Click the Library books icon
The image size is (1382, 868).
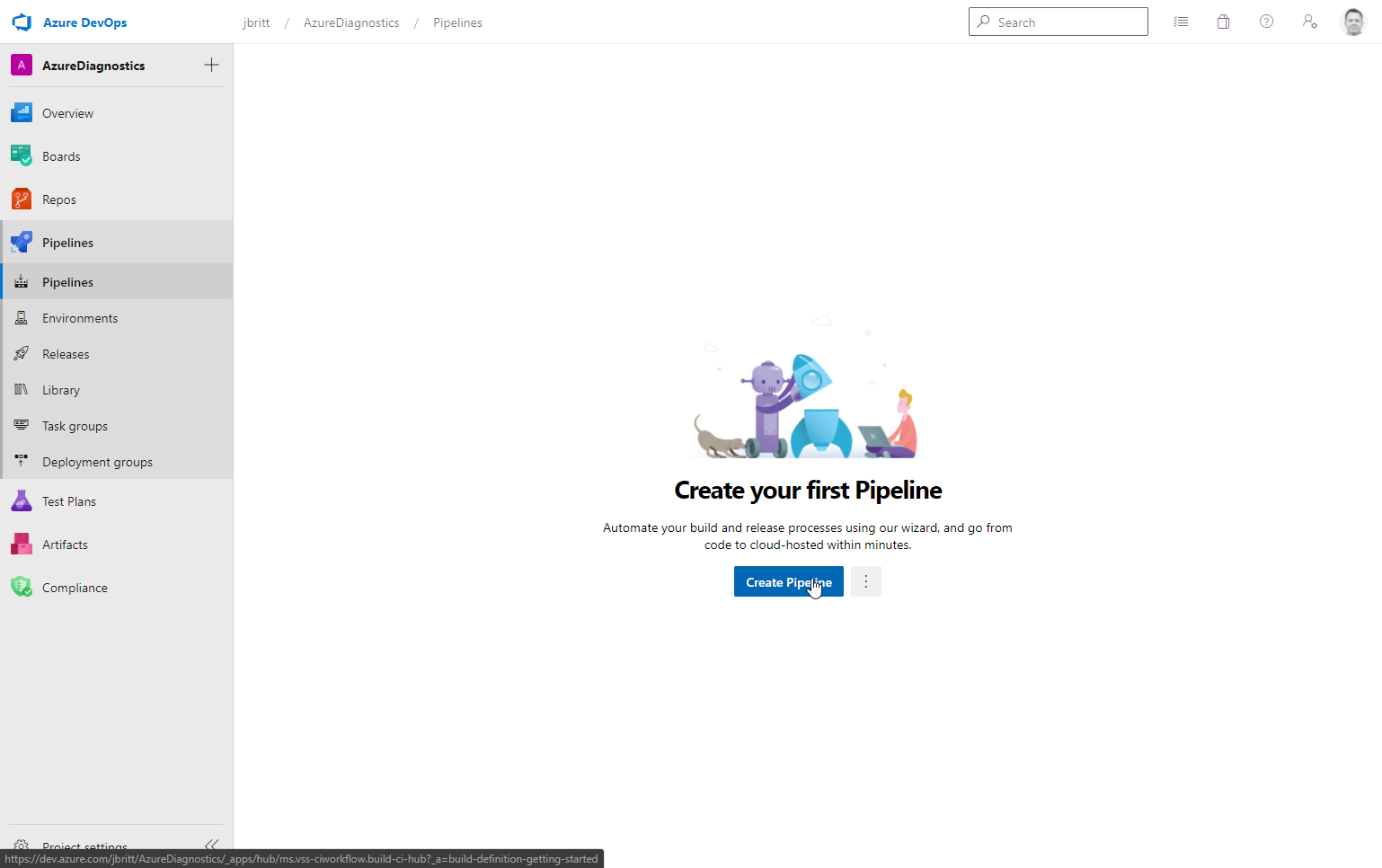22,389
